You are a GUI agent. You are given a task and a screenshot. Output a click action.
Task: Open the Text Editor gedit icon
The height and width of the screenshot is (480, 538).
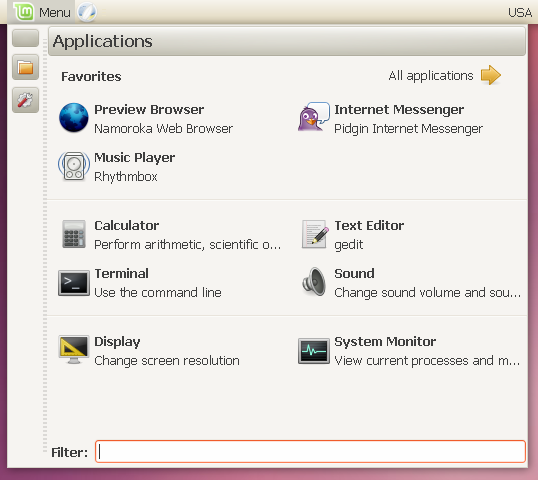[x=314, y=234]
